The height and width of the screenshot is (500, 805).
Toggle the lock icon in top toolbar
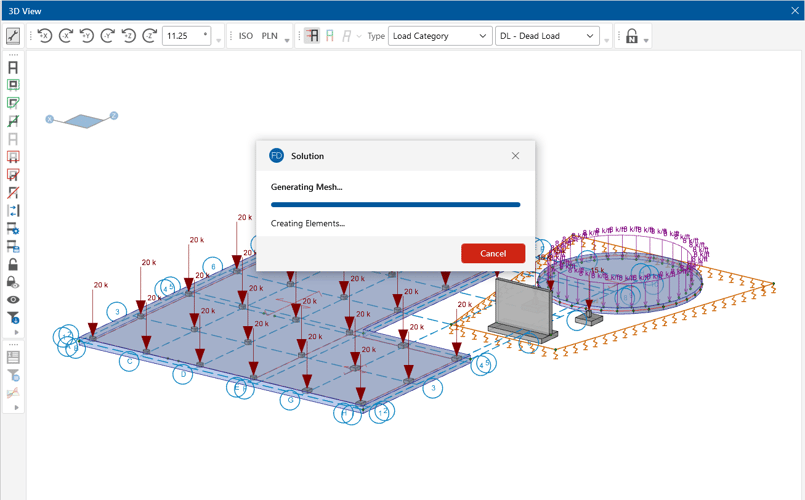pyautogui.click(x=631, y=36)
